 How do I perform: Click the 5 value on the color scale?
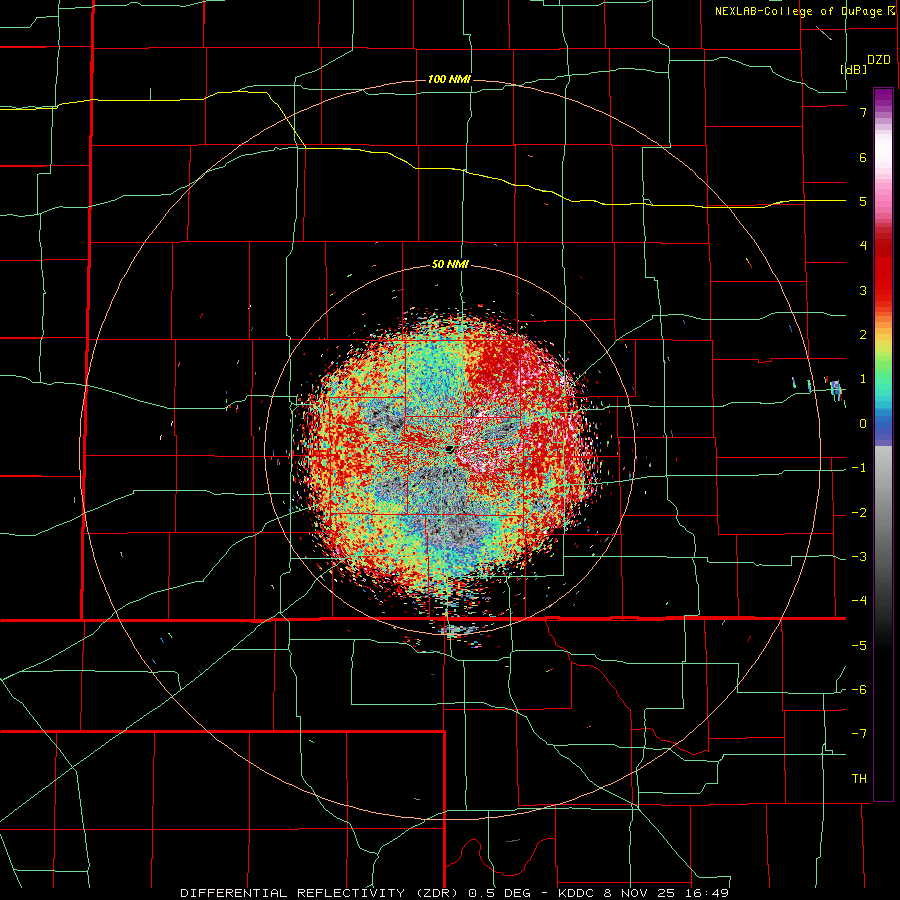coord(863,202)
